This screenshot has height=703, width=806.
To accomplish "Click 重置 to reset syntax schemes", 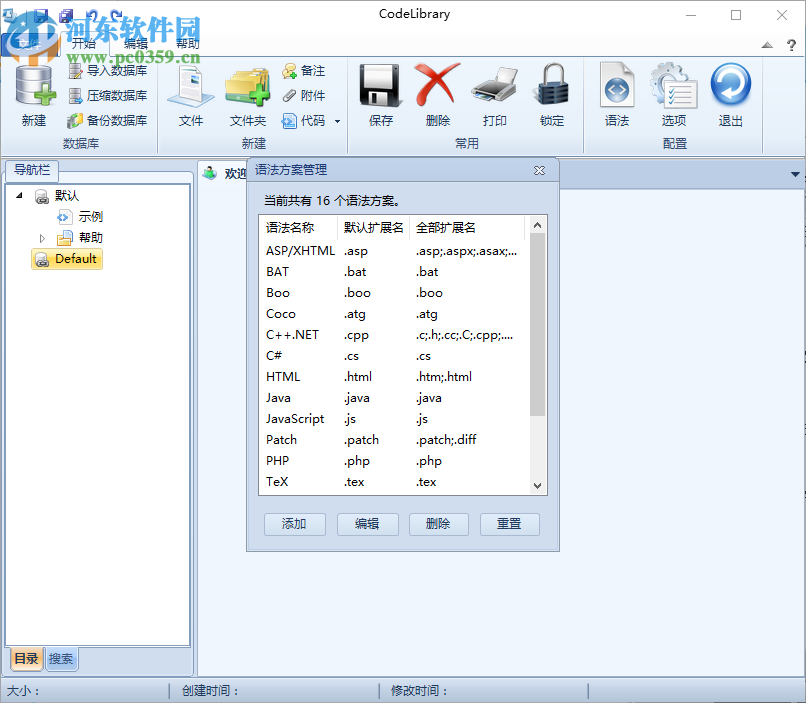I will coord(510,524).
